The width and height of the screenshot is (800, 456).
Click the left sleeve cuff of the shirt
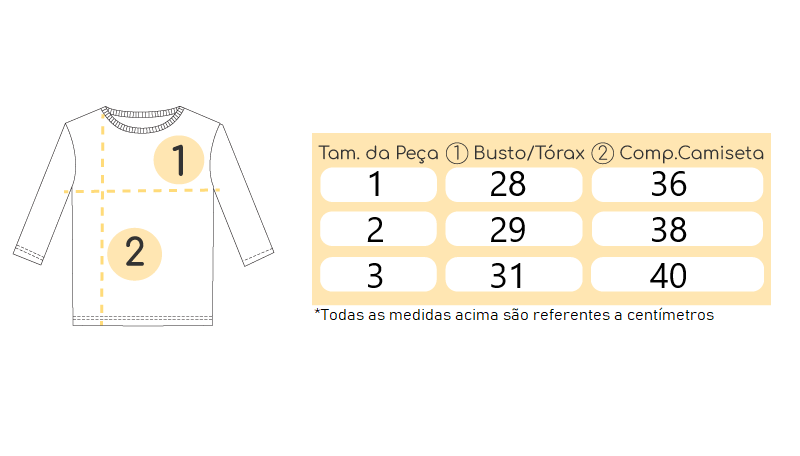point(28,255)
